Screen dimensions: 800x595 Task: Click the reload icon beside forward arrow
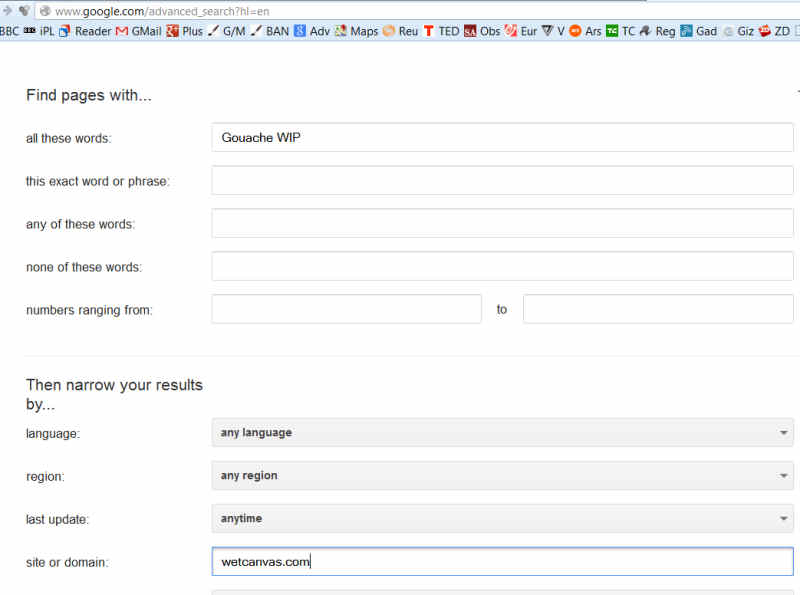(x=24, y=11)
